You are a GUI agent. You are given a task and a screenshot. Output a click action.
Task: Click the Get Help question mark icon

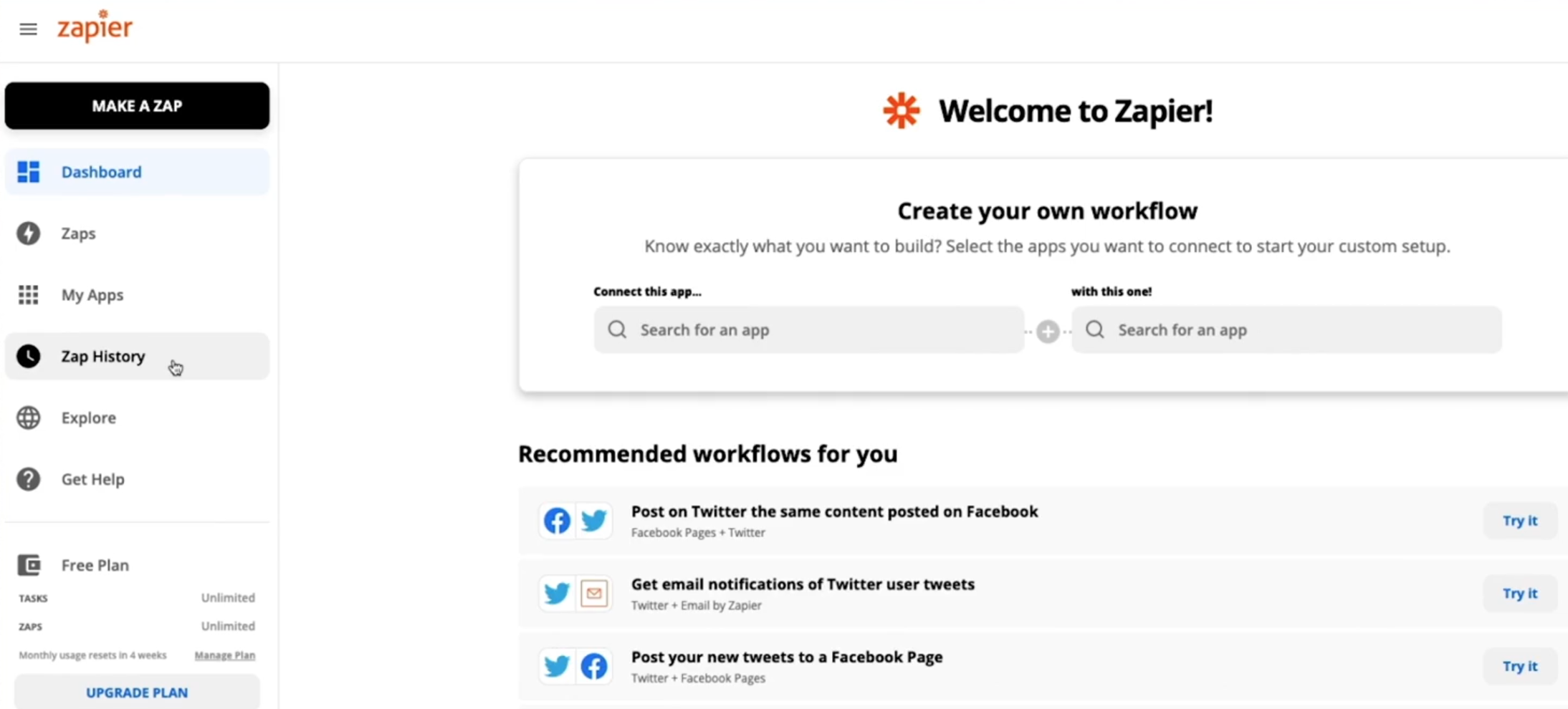coord(29,479)
